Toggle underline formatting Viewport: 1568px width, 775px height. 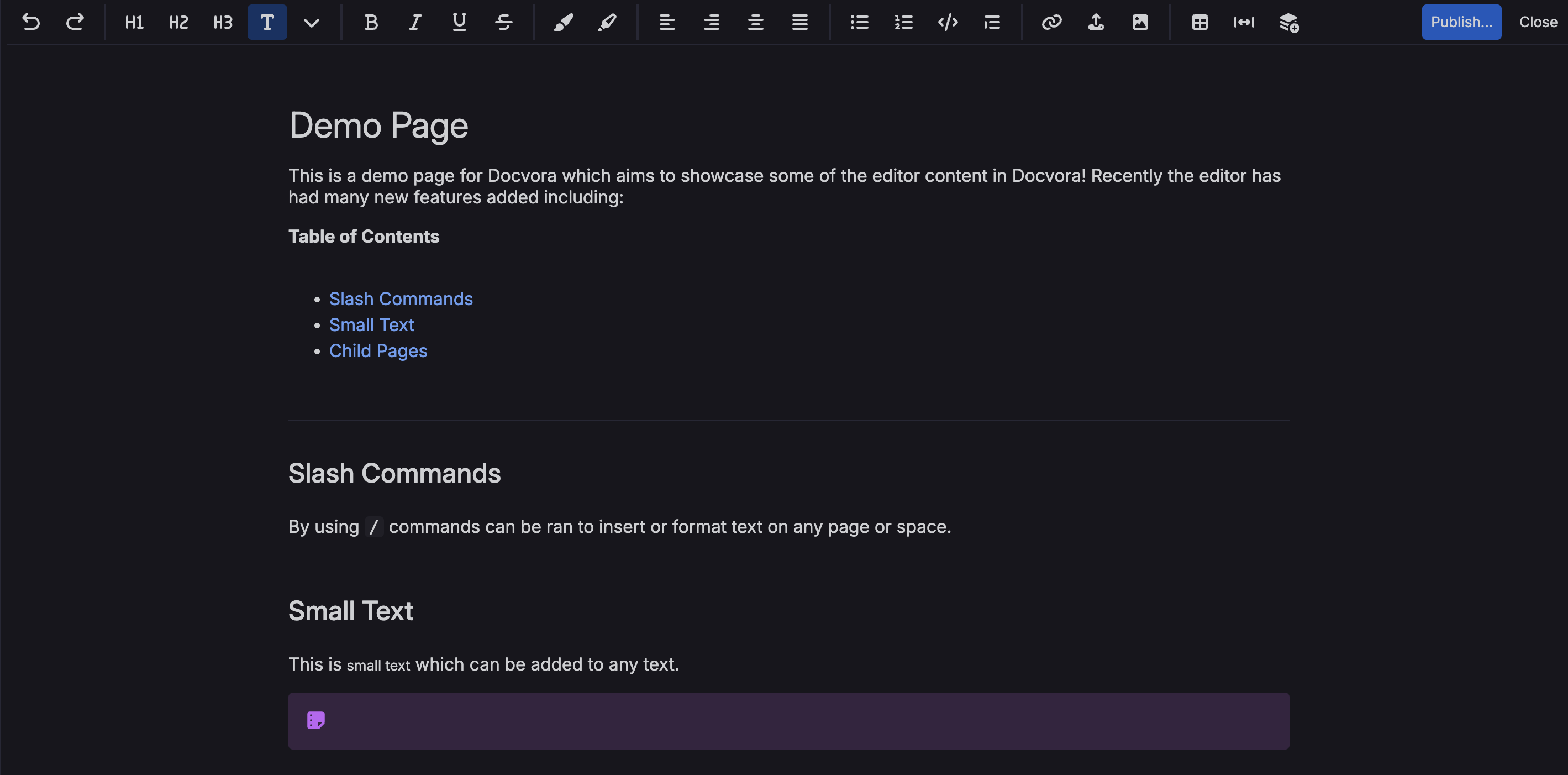pyautogui.click(x=460, y=23)
